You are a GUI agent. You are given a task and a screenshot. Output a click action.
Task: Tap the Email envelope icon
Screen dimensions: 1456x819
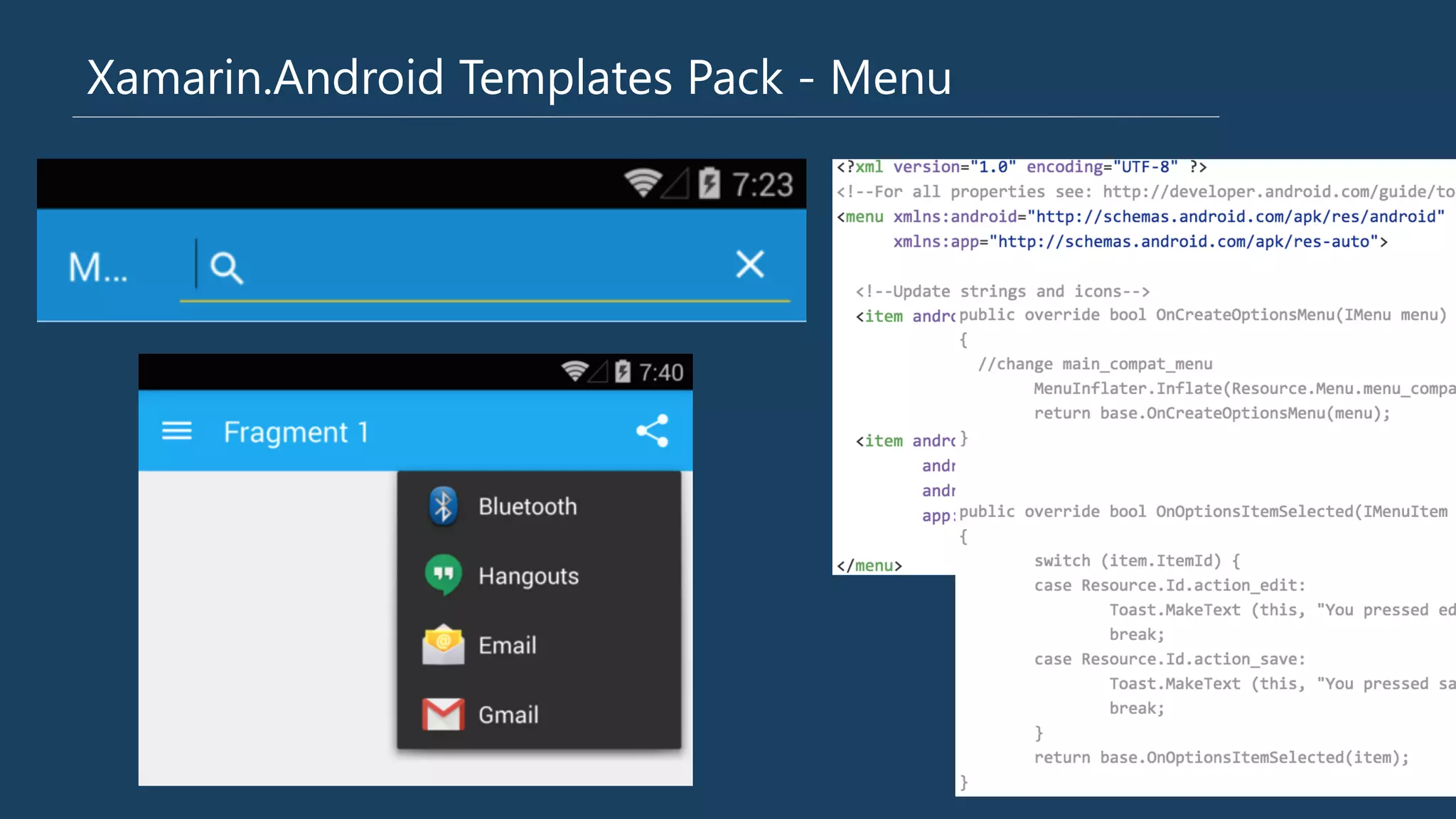(x=443, y=644)
